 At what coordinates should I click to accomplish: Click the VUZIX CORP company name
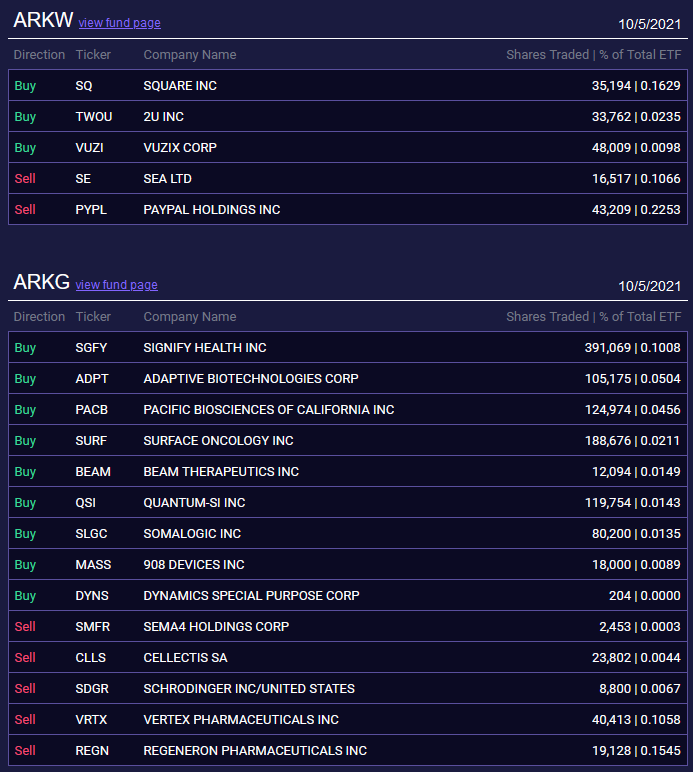[x=180, y=148]
